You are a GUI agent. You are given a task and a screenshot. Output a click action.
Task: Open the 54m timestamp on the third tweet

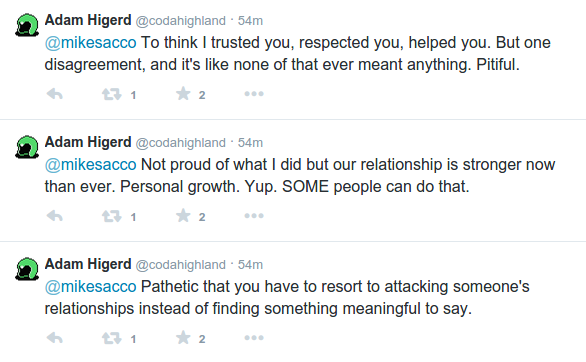[250, 265]
